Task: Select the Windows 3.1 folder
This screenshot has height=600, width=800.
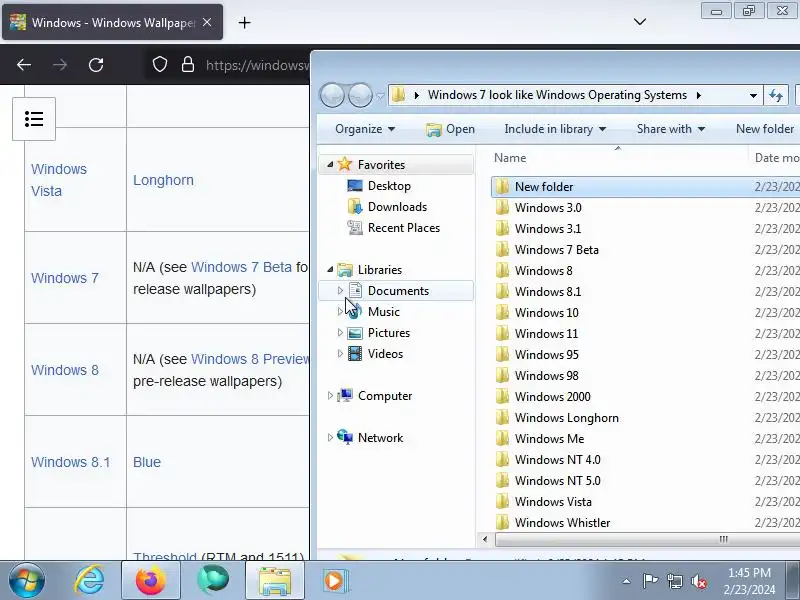Action: click(x=548, y=229)
